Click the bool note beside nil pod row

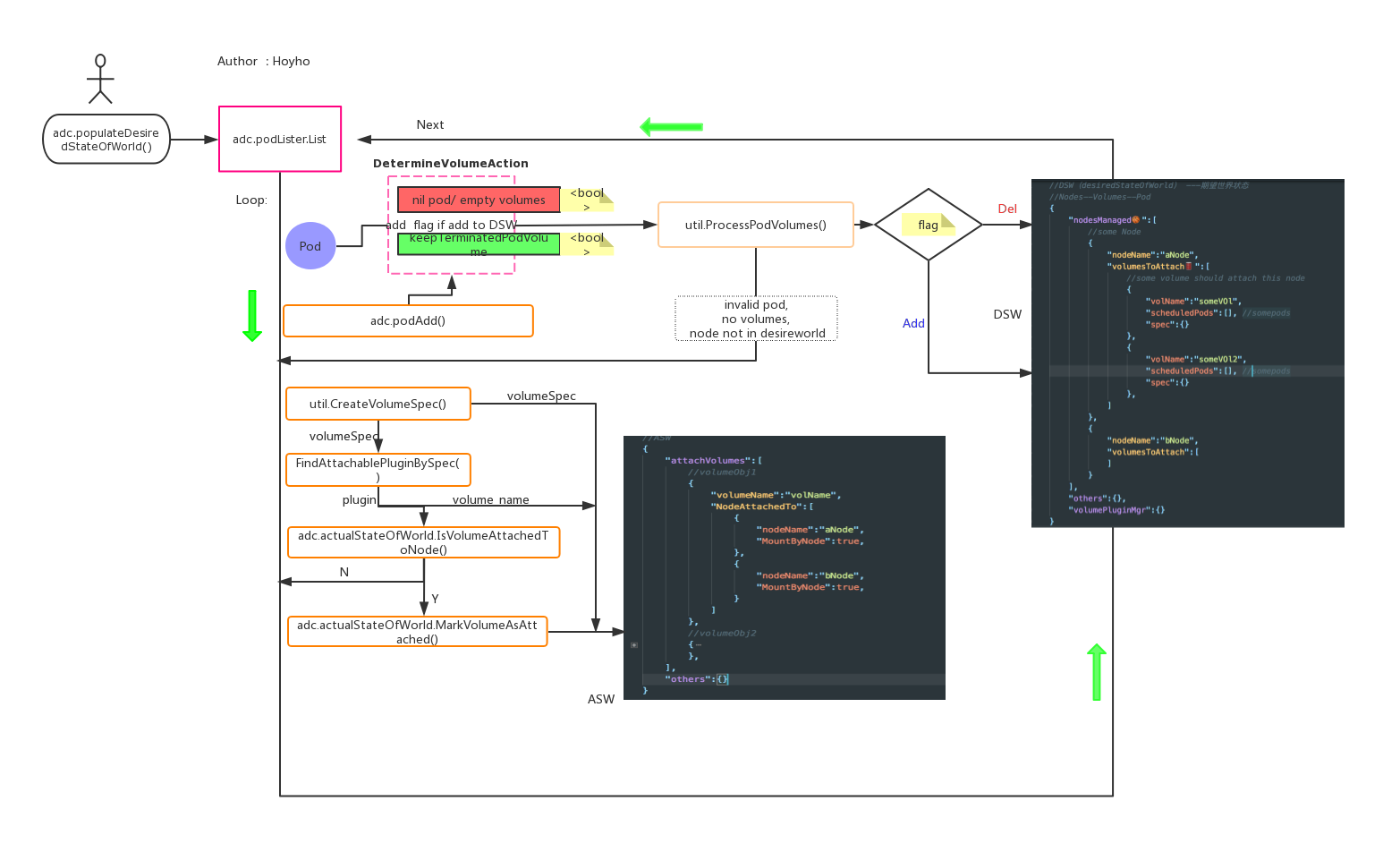pos(587,200)
